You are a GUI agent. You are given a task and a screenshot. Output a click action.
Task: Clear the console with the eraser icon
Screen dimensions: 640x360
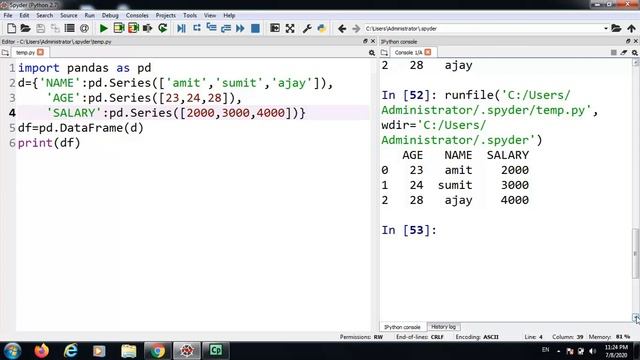624,53
